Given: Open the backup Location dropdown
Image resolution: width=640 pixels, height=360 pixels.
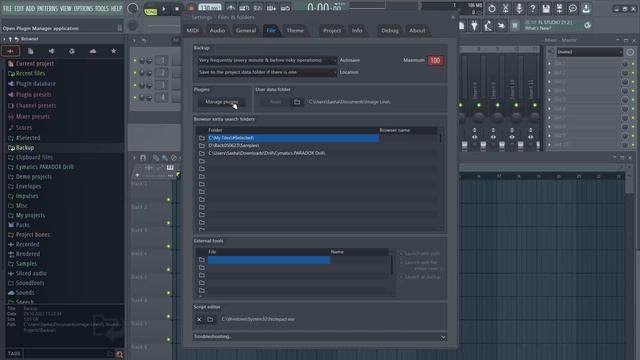Looking at the screenshot, I should pos(267,72).
